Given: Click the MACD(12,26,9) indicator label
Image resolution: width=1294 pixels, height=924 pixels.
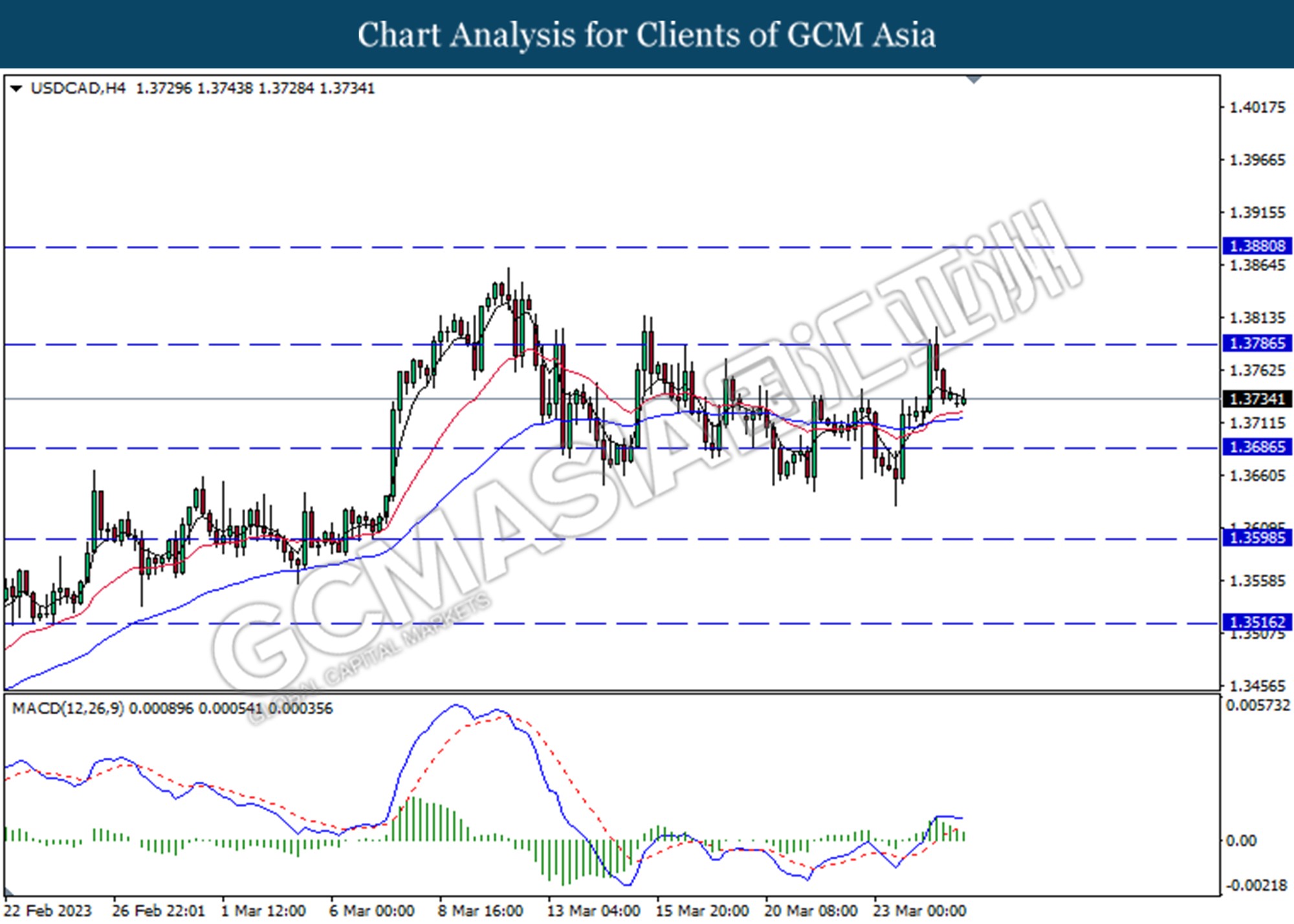Looking at the screenshot, I should point(68,709).
